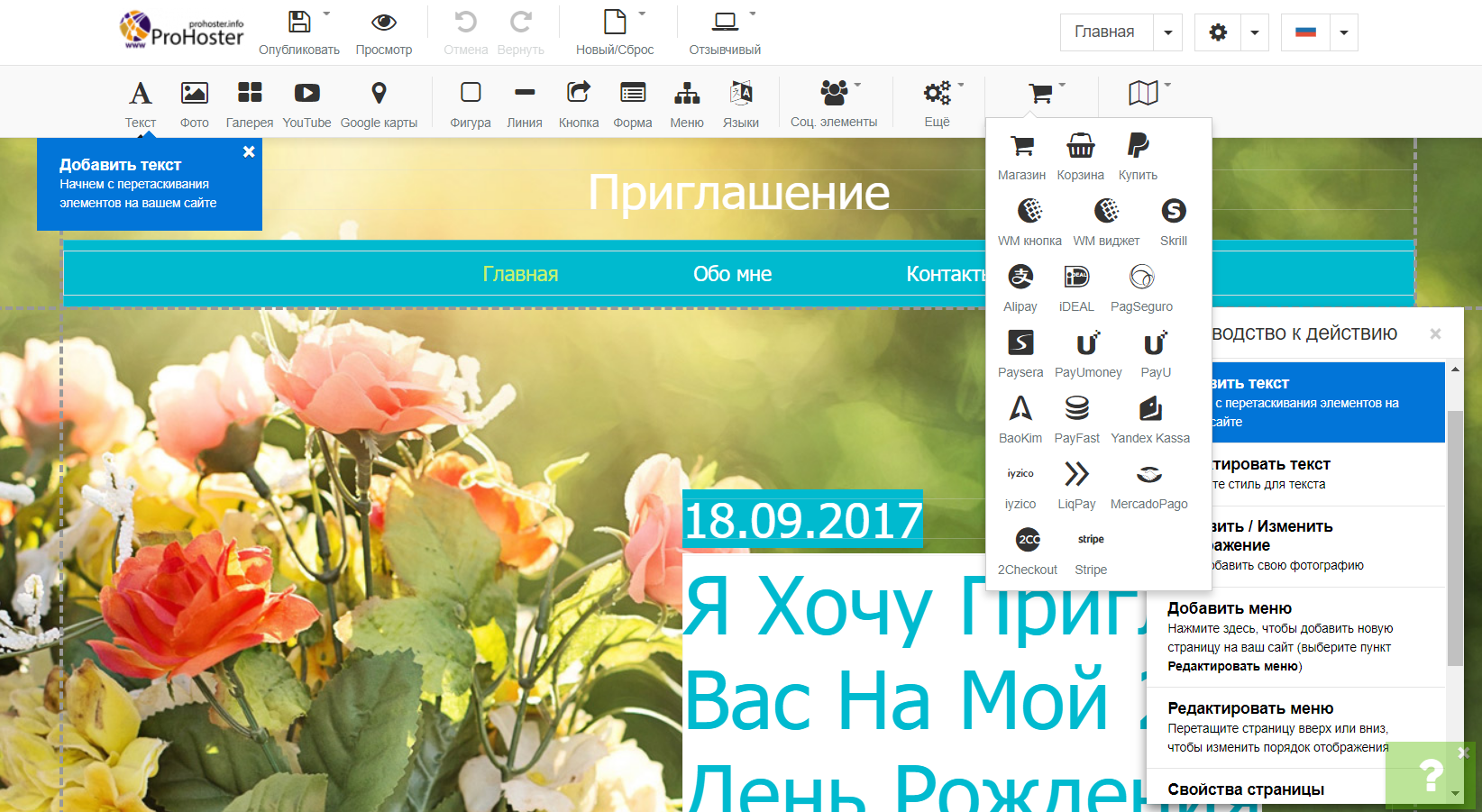Open the Главная page dropdown arrow
The width and height of the screenshot is (1482, 812).
(x=1167, y=33)
